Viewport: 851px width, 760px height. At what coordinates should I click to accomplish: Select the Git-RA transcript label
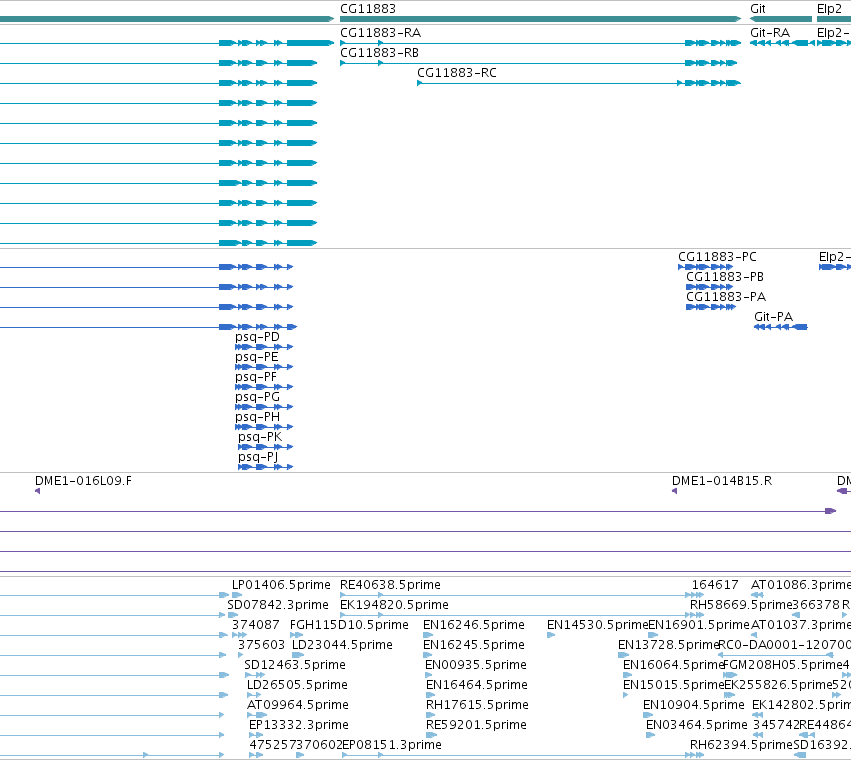click(x=770, y=33)
